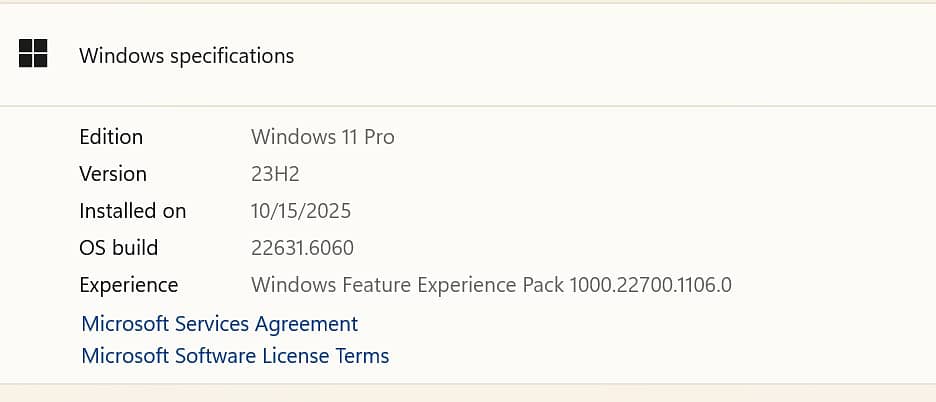Select the Installed on label
936x402 pixels.
[x=133, y=211]
